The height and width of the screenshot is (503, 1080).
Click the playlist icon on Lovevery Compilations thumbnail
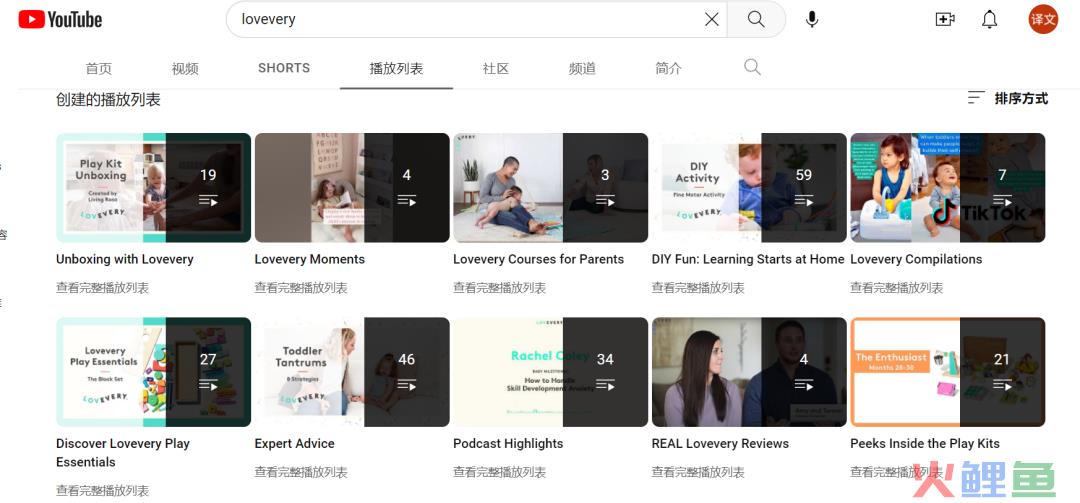click(x=1002, y=201)
